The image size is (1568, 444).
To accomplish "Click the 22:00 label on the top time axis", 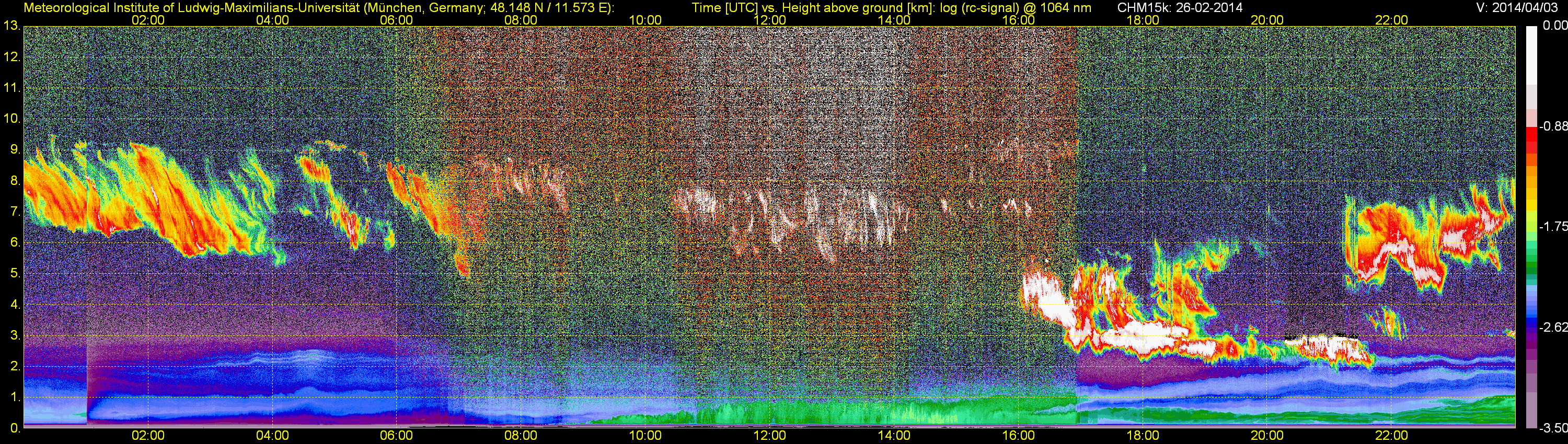I will [1391, 20].
